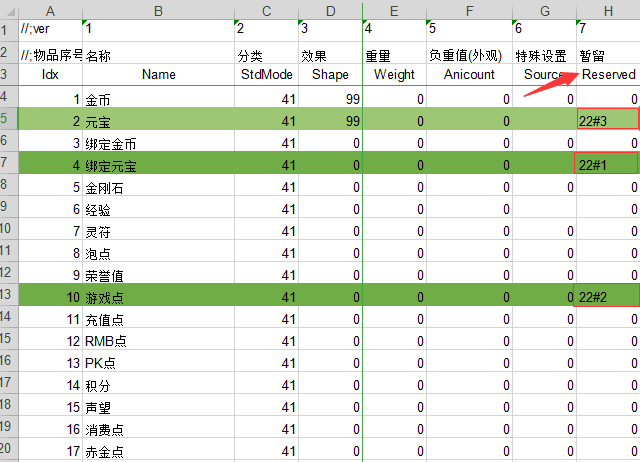Select the Weight header cell
640x462 pixels.
[x=393, y=75]
